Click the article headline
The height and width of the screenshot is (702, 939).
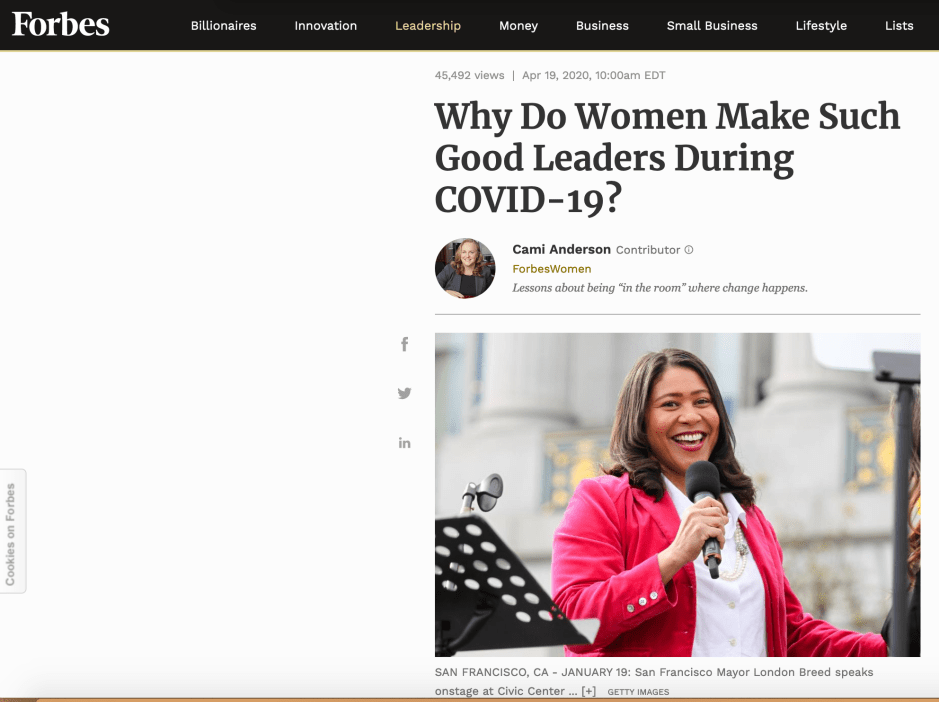point(667,158)
